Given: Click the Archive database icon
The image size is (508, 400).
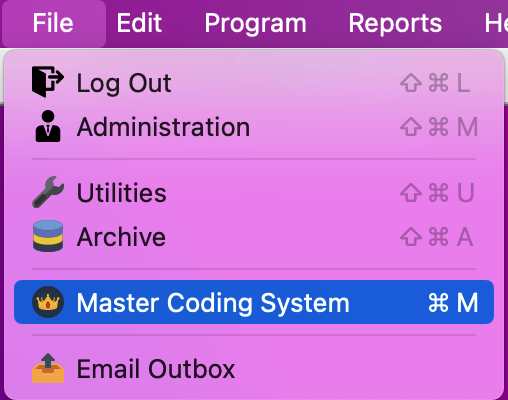Looking at the screenshot, I should coord(48,236).
